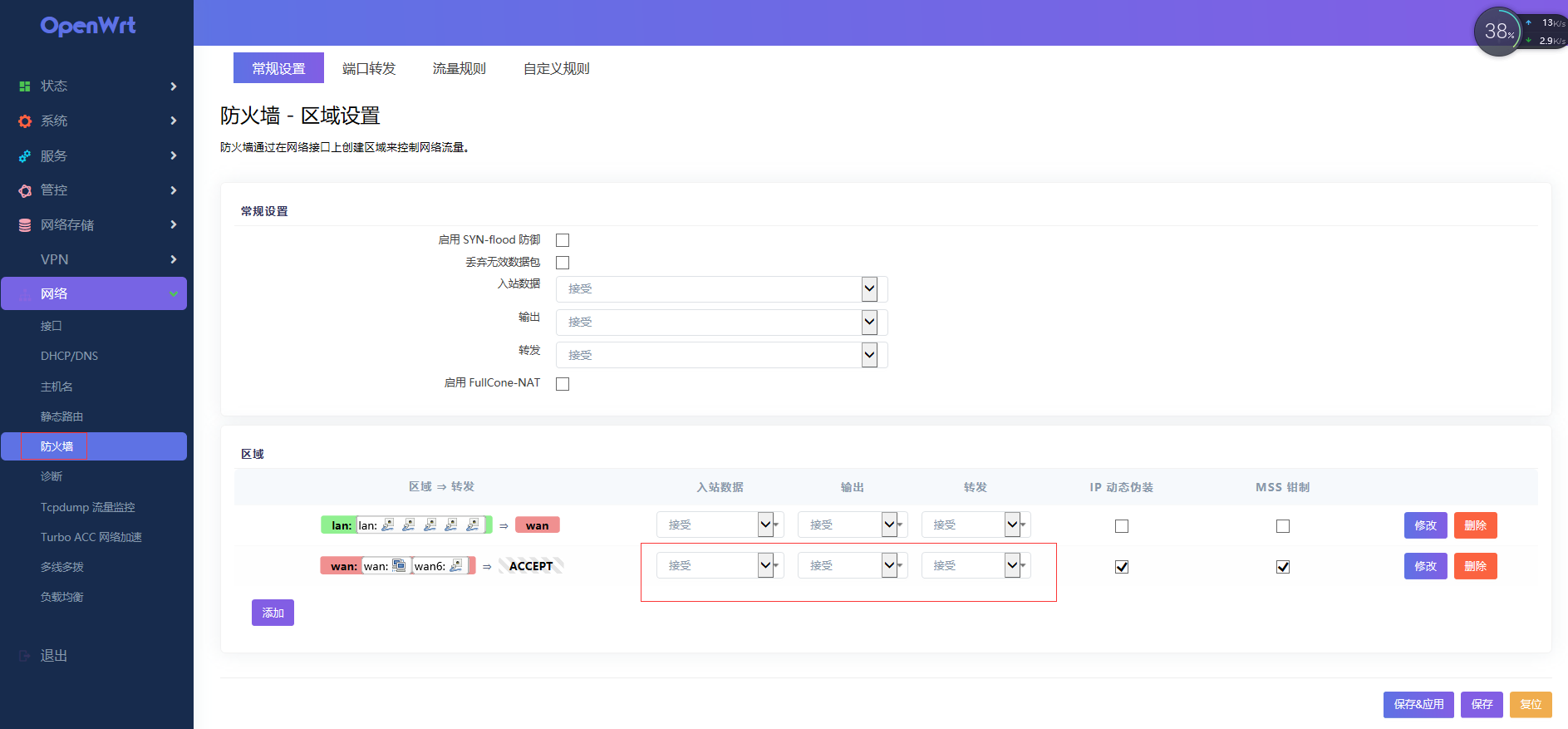The width and height of the screenshot is (1568, 729).
Task: Click the red network storage database icon
Action: point(25,225)
